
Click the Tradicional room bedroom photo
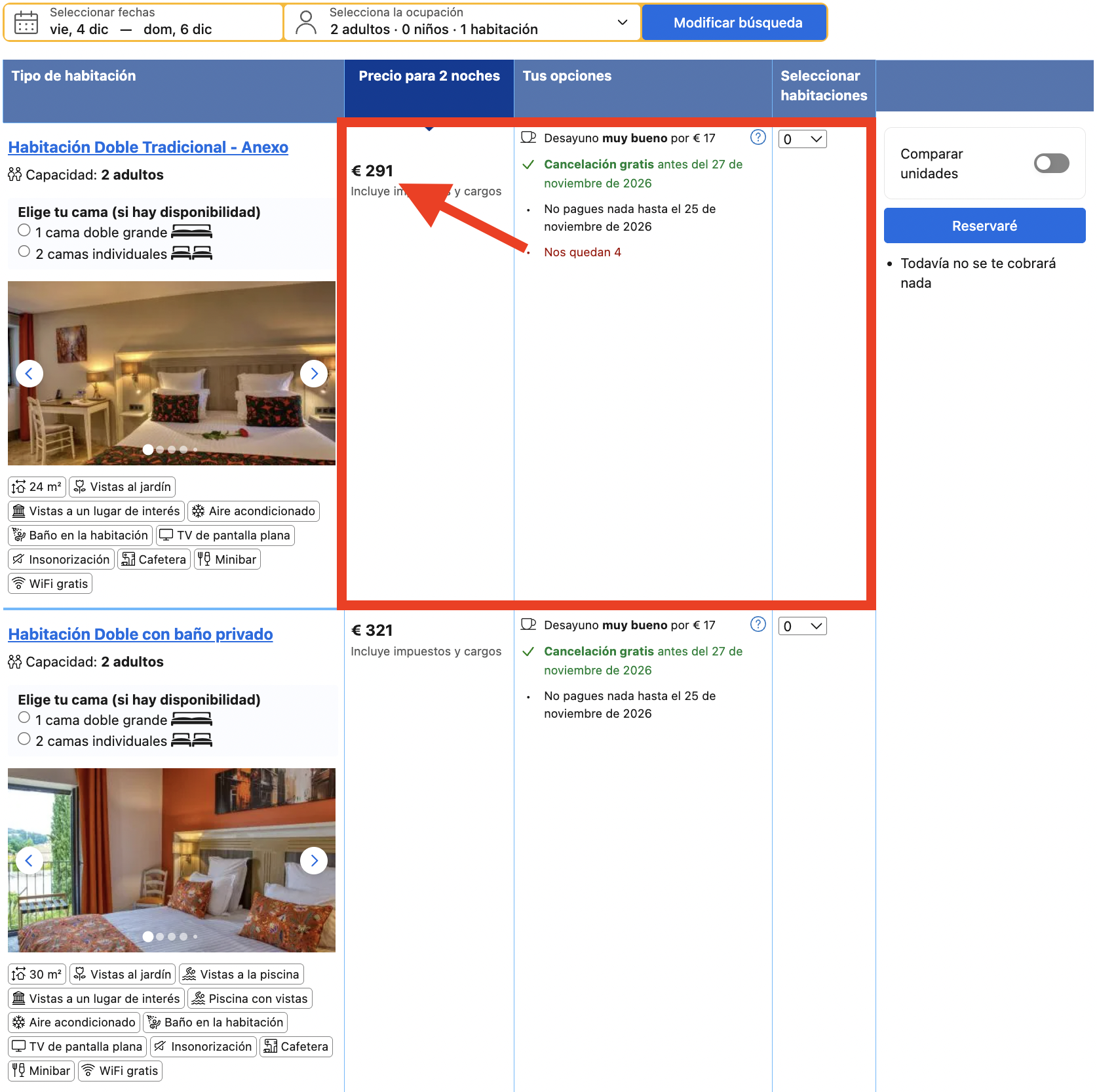click(x=172, y=374)
